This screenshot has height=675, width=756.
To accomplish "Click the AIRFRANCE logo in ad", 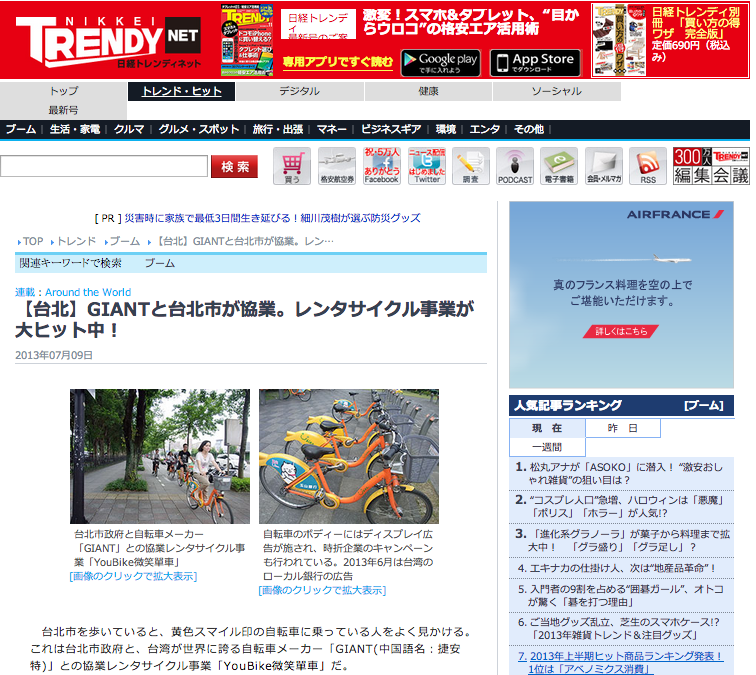I will point(675,215).
